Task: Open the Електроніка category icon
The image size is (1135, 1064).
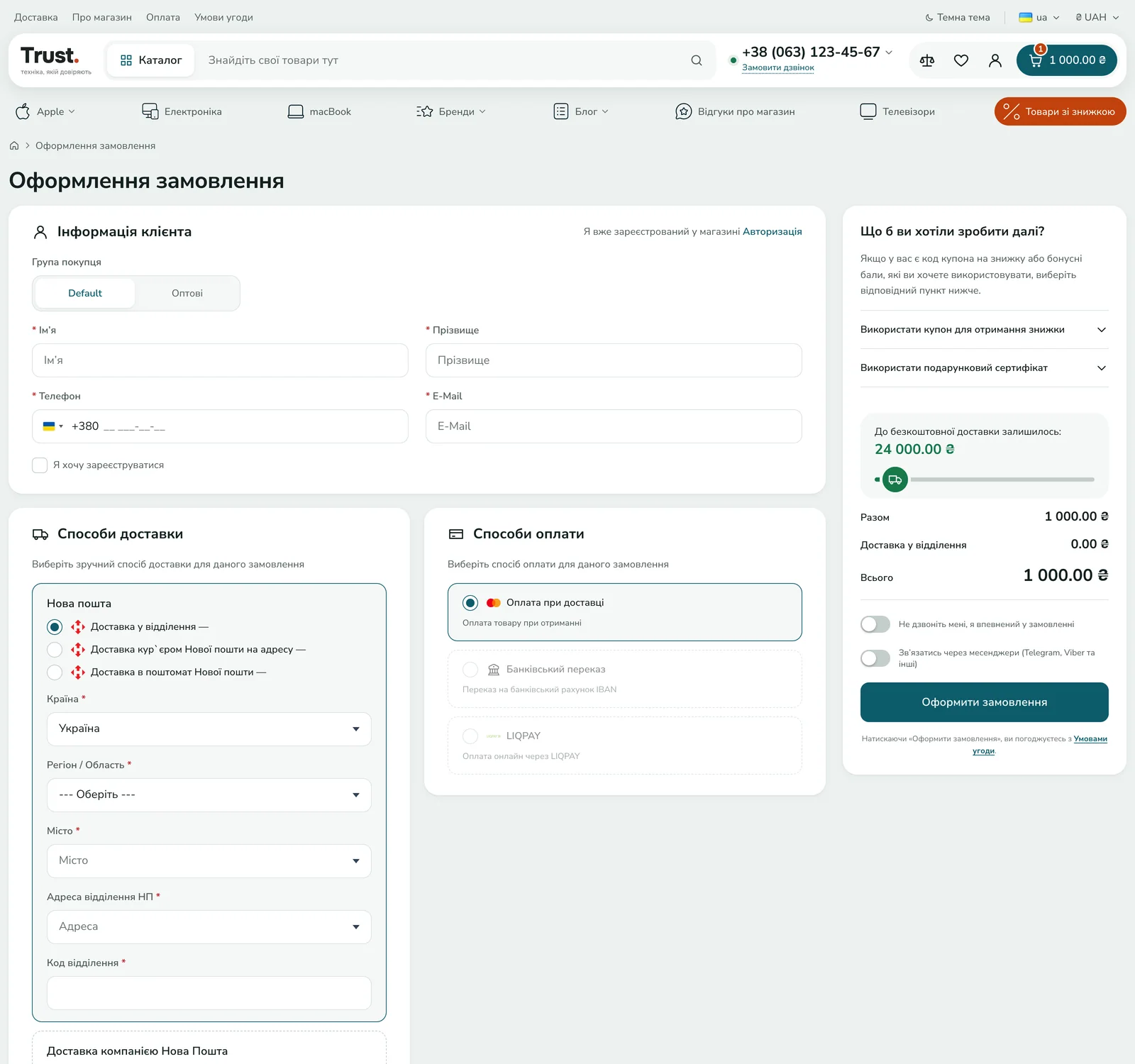Action: click(150, 111)
